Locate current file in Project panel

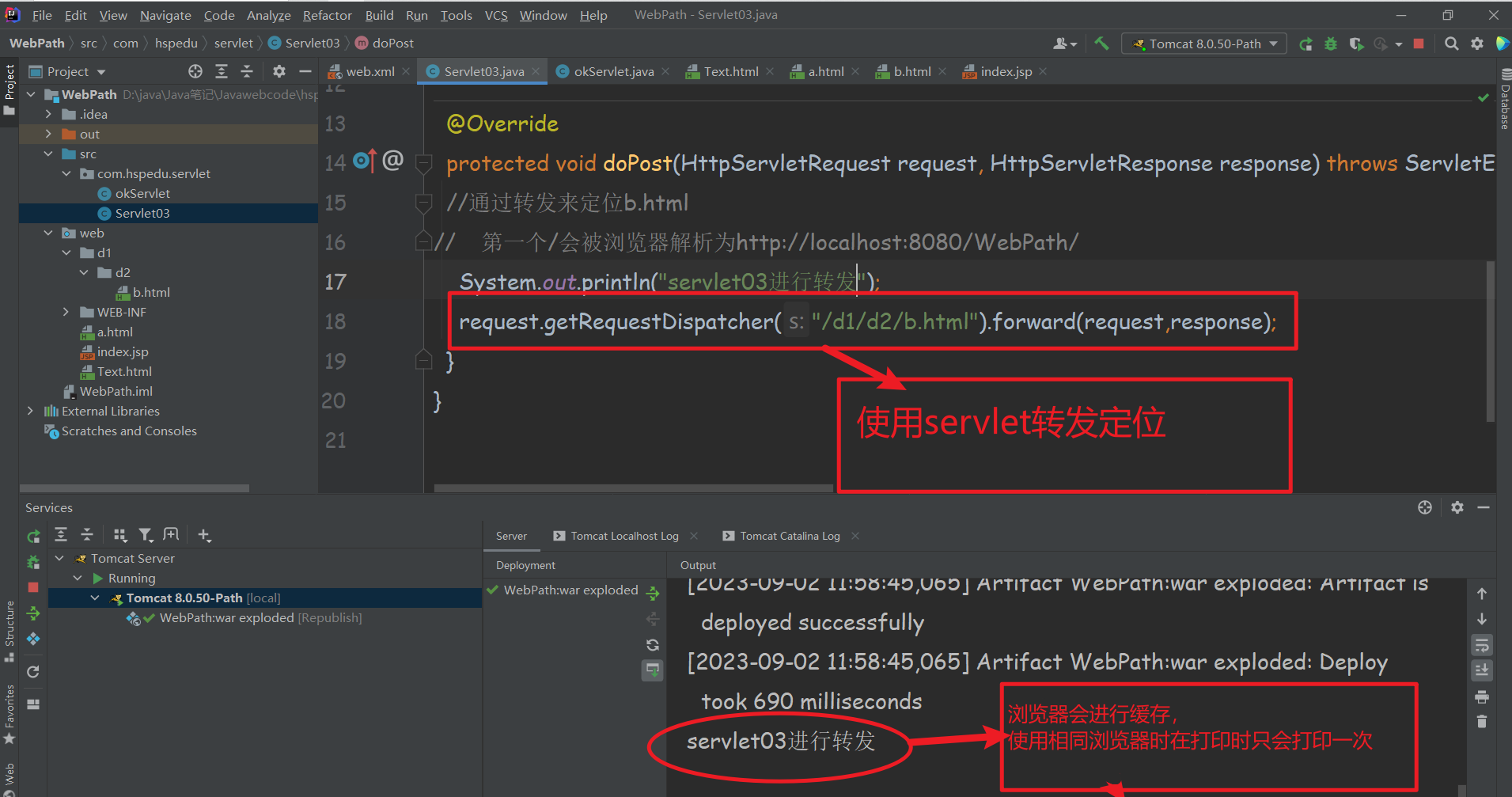pos(195,71)
